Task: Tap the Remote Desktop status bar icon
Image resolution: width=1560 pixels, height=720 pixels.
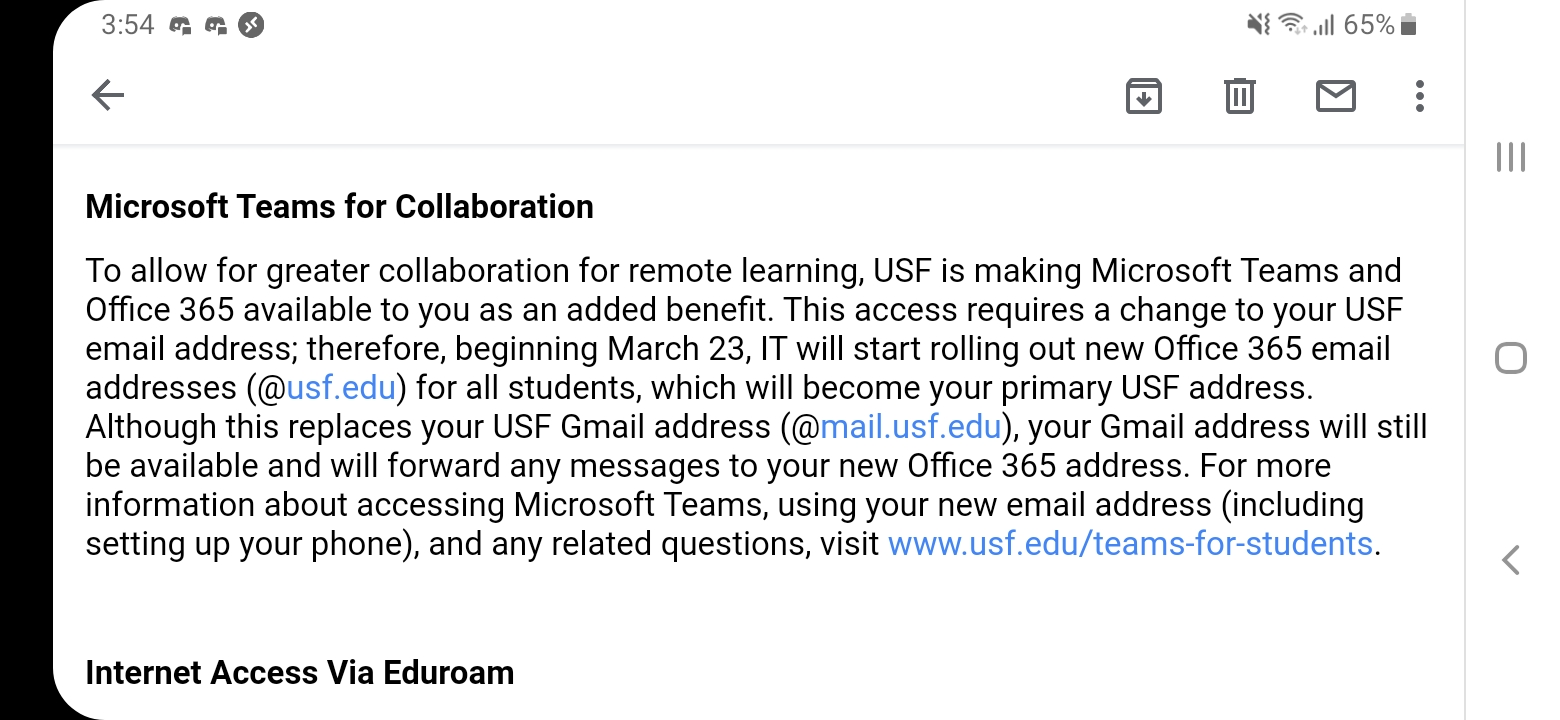Action: coord(251,25)
